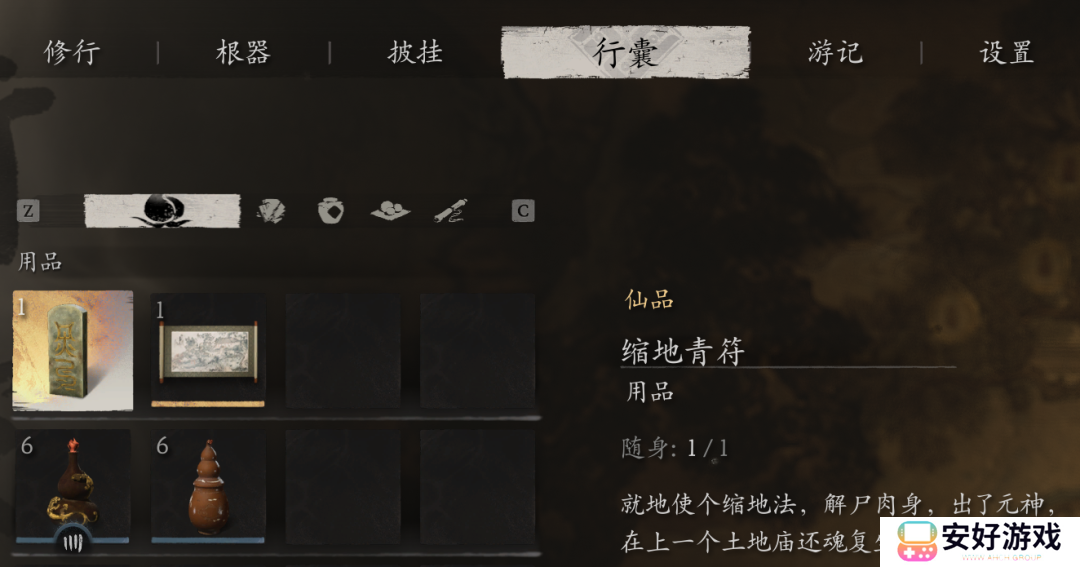Select the 缩地青符 jade talisman item
Image resolution: width=1080 pixels, height=567 pixels.
click(x=73, y=351)
